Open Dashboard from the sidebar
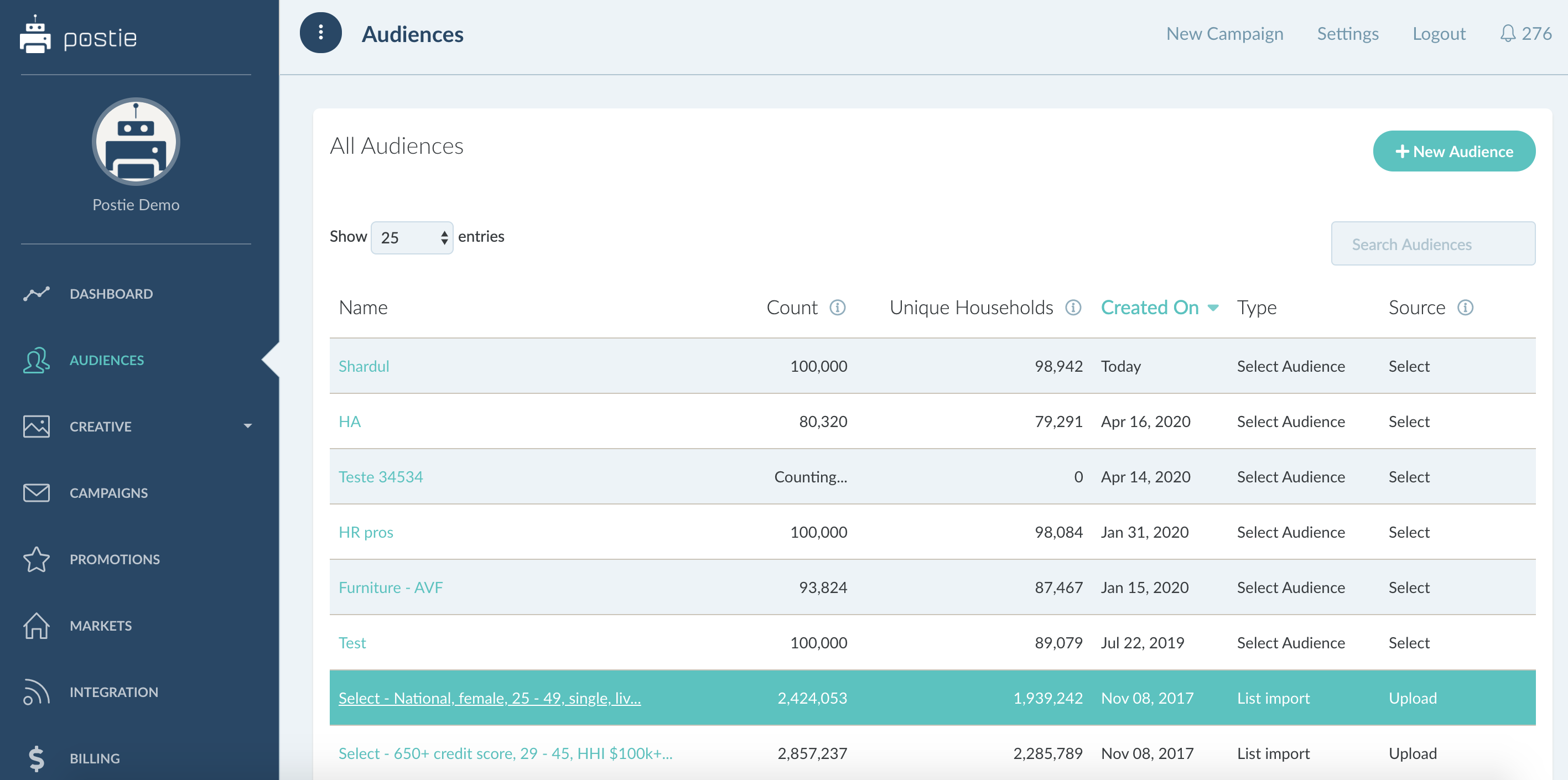The width and height of the screenshot is (1568, 780). tap(111, 294)
